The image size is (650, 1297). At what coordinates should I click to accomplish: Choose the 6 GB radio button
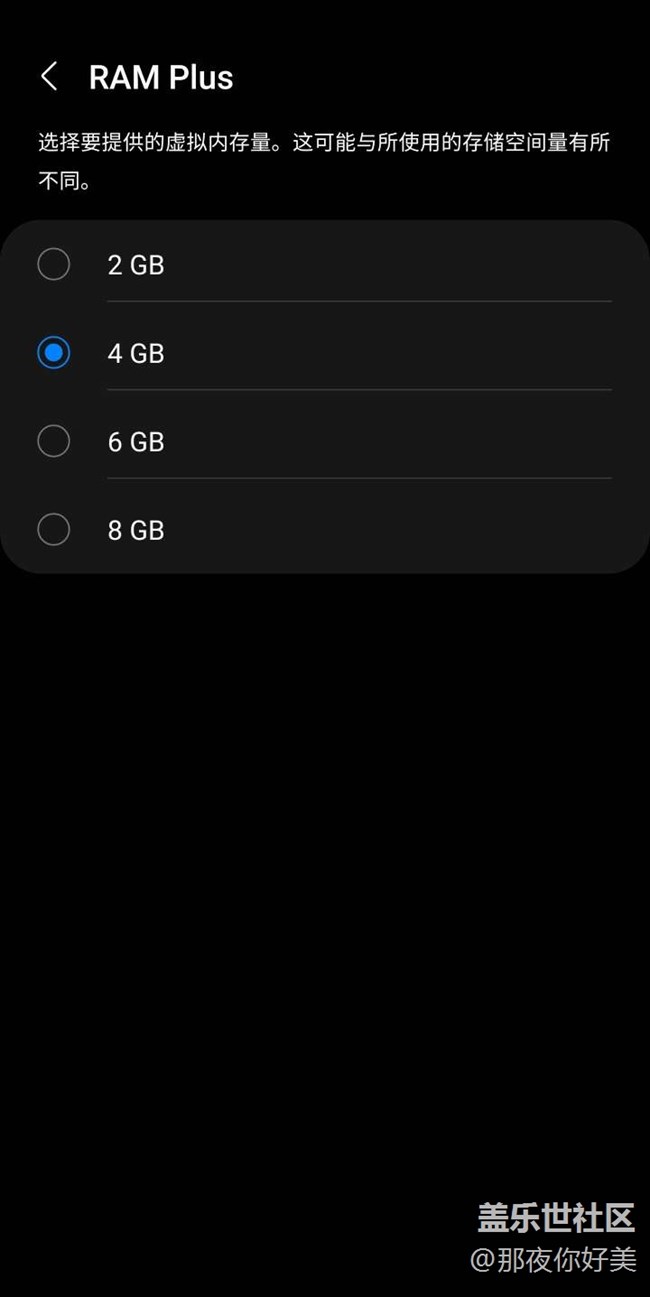pyautogui.click(x=54, y=441)
